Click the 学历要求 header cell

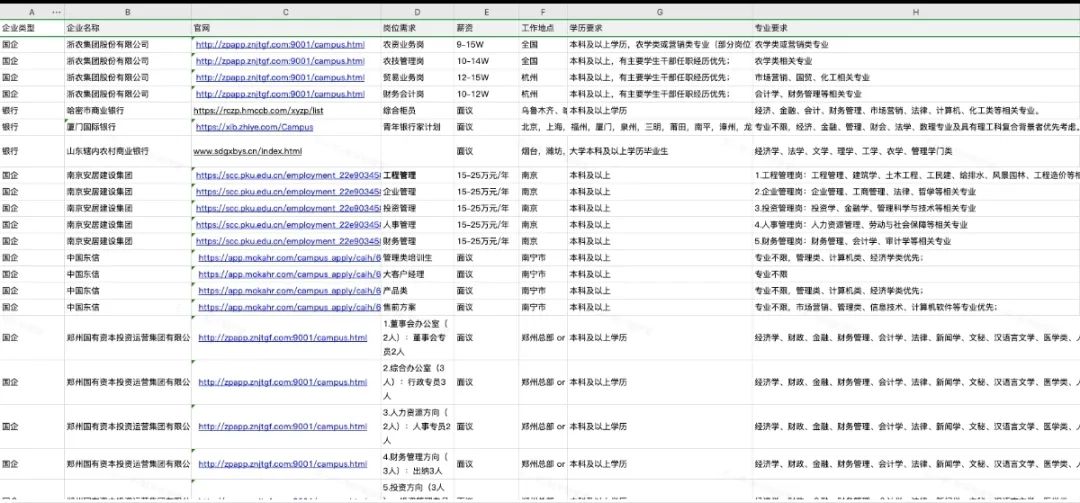(660, 28)
